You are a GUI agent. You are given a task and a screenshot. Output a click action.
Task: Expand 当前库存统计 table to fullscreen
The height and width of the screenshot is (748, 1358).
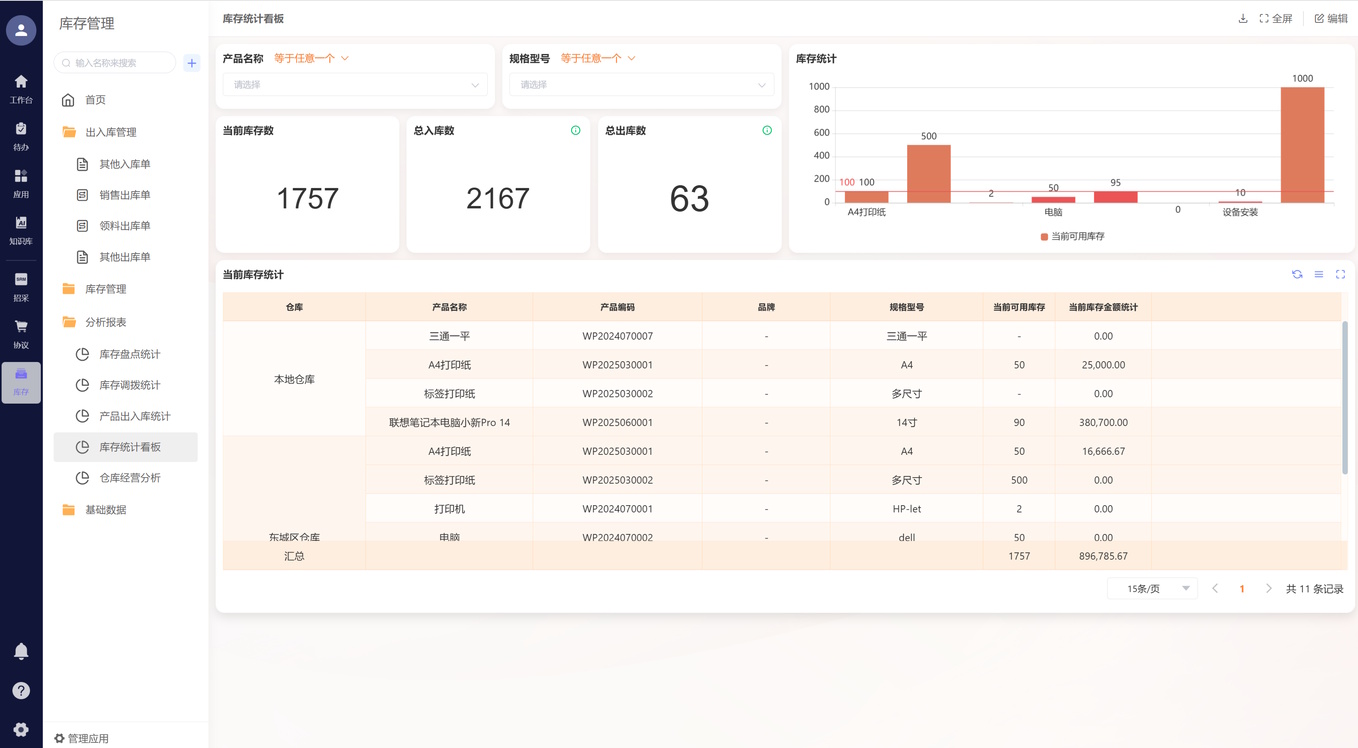tap(1341, 274)
